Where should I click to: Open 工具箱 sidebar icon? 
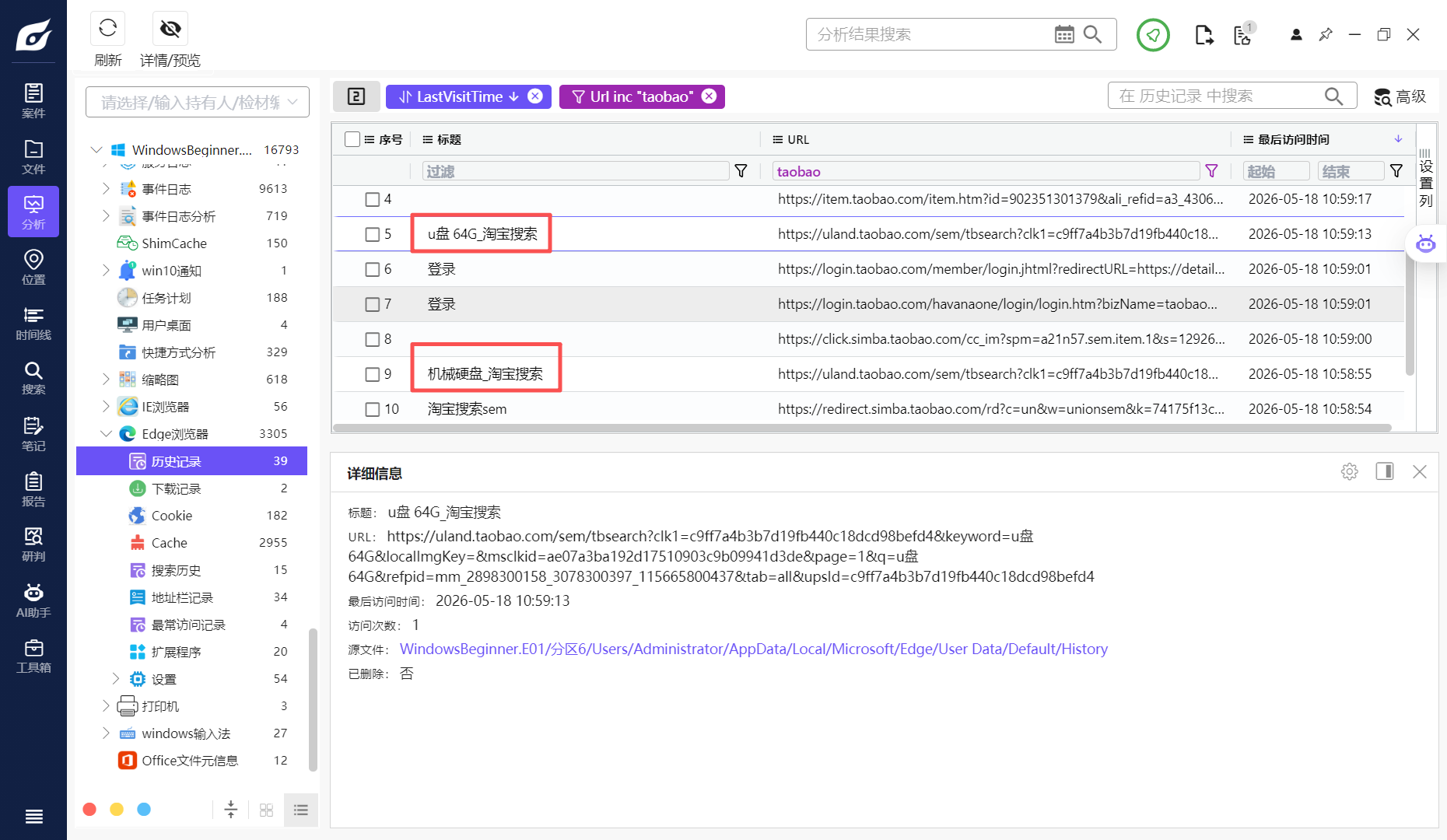pos(33,656)
